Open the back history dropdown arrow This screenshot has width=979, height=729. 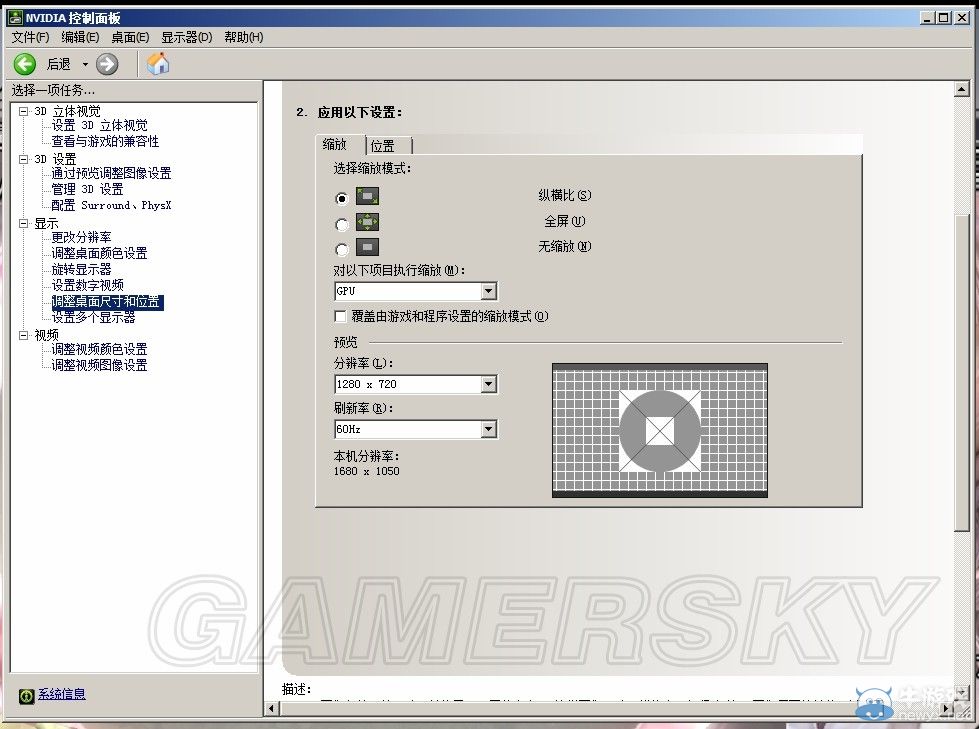pyautogui.click(x=85, y=64)
